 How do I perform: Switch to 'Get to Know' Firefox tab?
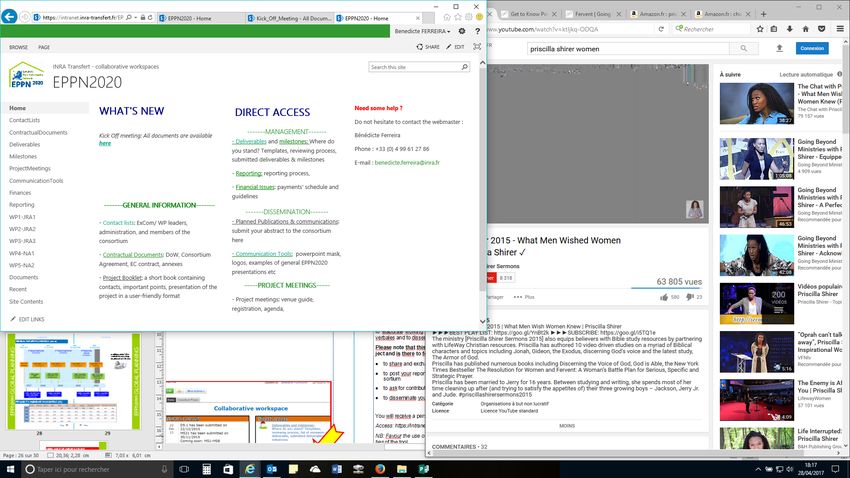tap(529, 14)
